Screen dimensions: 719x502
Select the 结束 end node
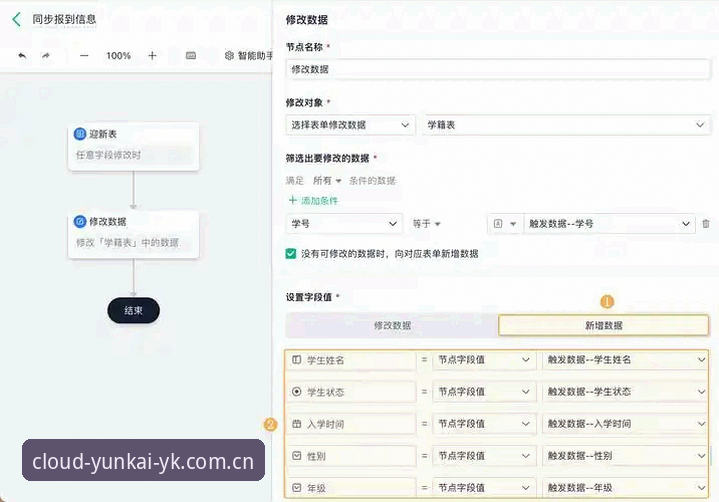click(x=133, y=310)
